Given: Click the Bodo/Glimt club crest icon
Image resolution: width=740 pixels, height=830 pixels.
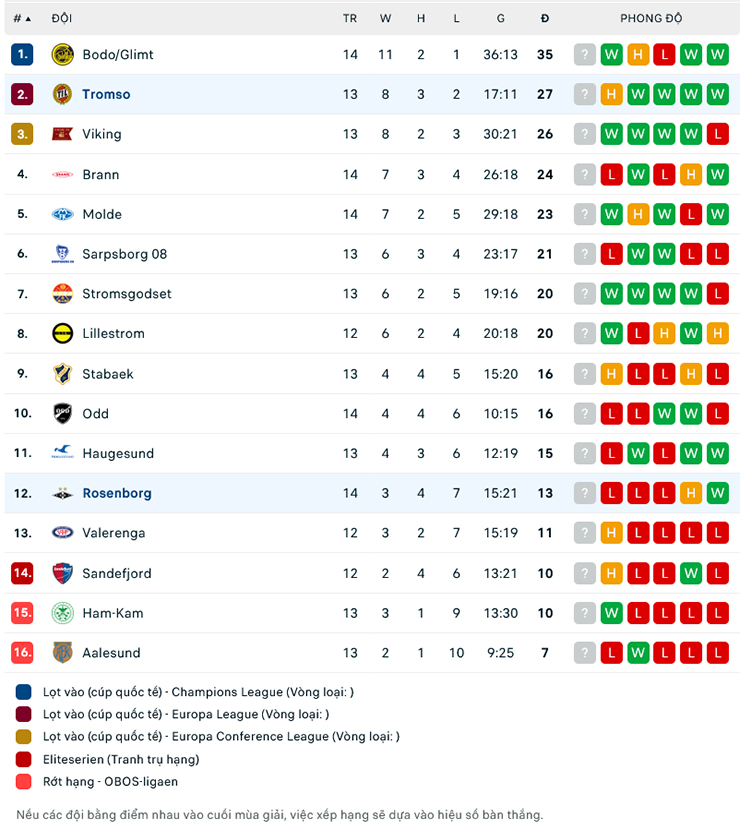Looking at the screenshot, I should pos(62,54).
